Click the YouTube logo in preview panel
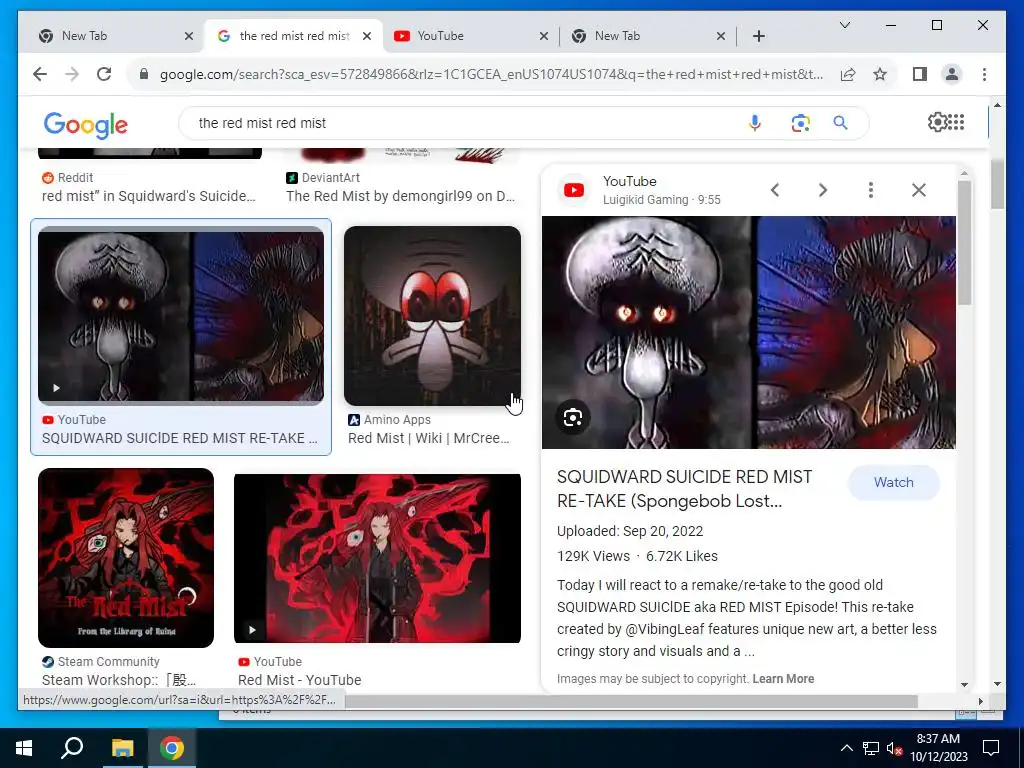This screenshot has height=768, width=1024. pos(574,190)
